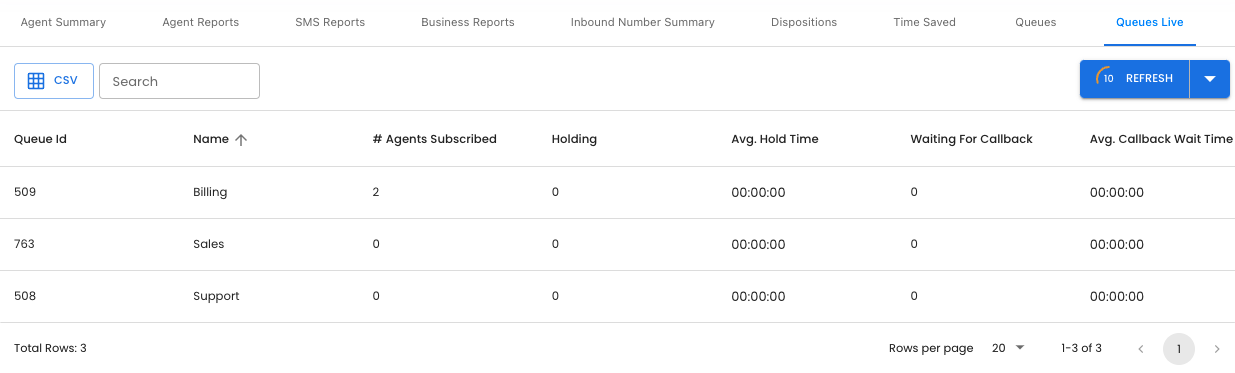Open the SMS Reports tab
The image size is (1235, 373).
coord(330,22)
